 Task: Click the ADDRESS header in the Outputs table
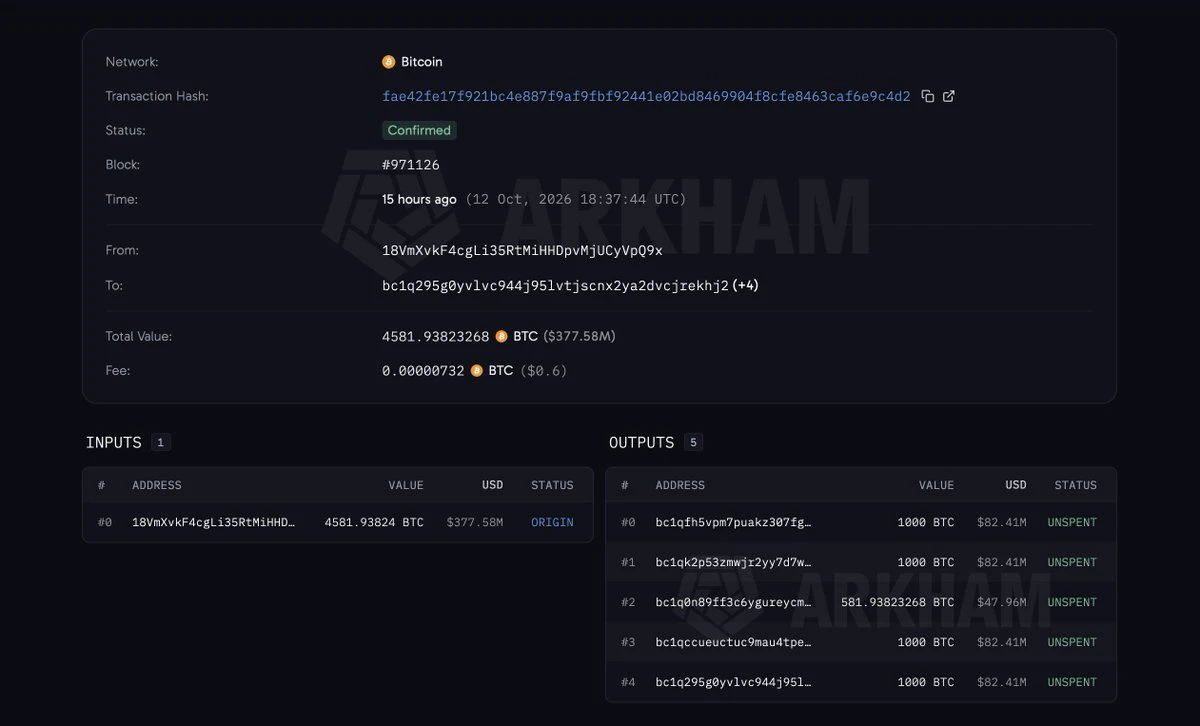(680, 485)
